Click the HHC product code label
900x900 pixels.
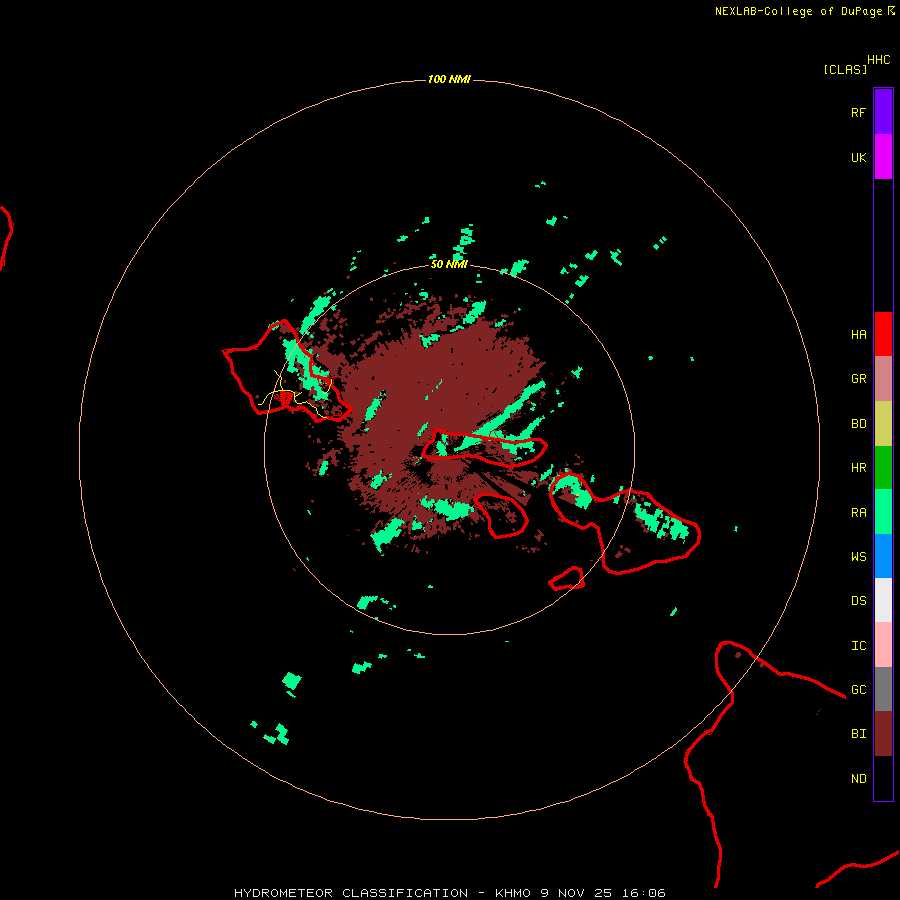coord(878,60)
